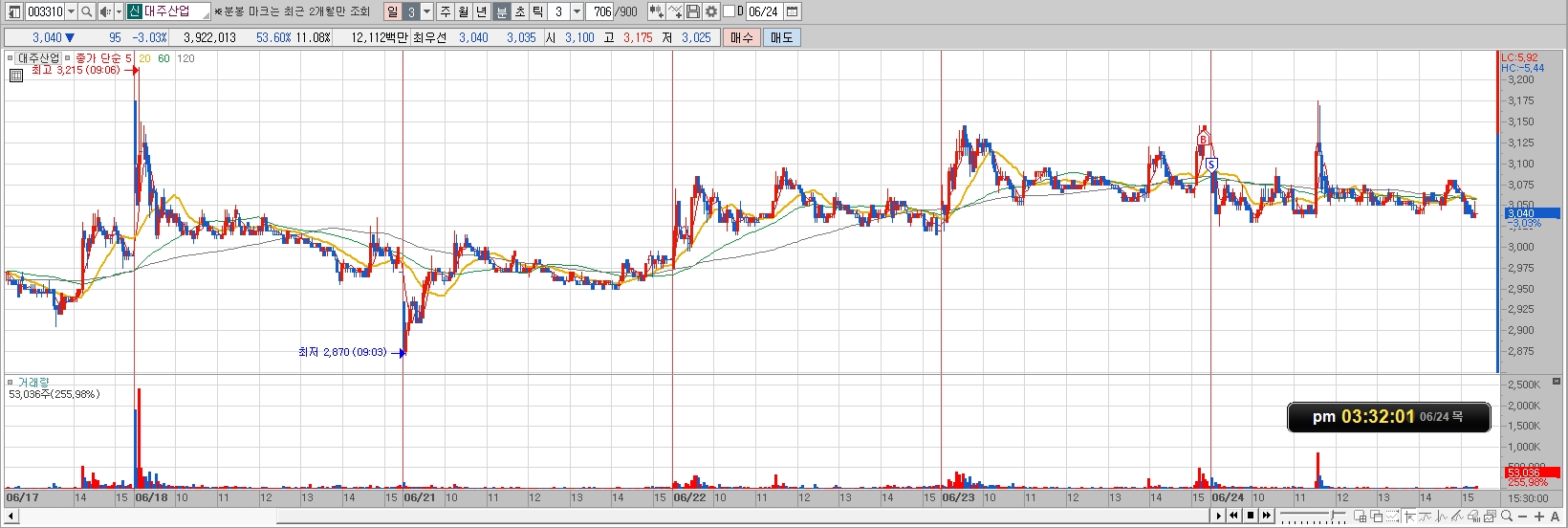Open chart settings gear icon

point(710,11)
